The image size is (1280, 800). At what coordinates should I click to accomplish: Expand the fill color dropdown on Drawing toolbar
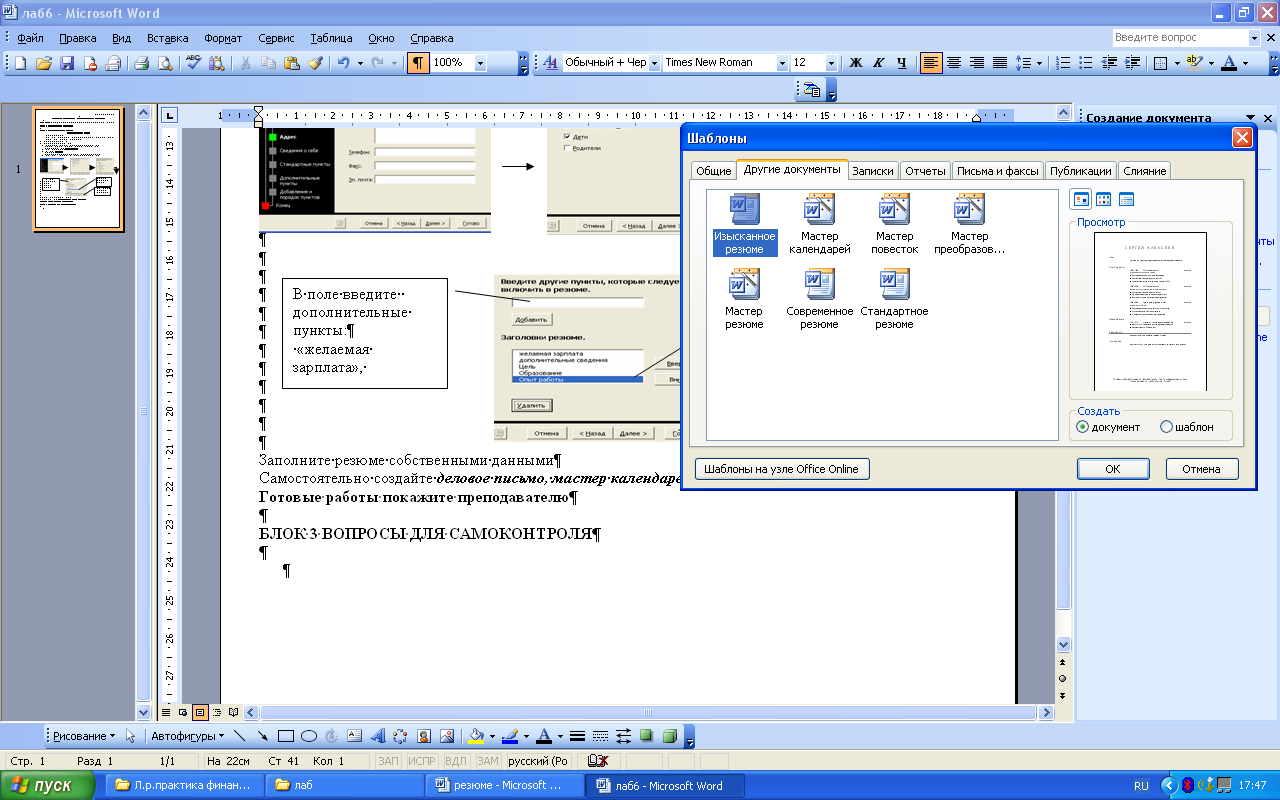[x=492, y=736]
